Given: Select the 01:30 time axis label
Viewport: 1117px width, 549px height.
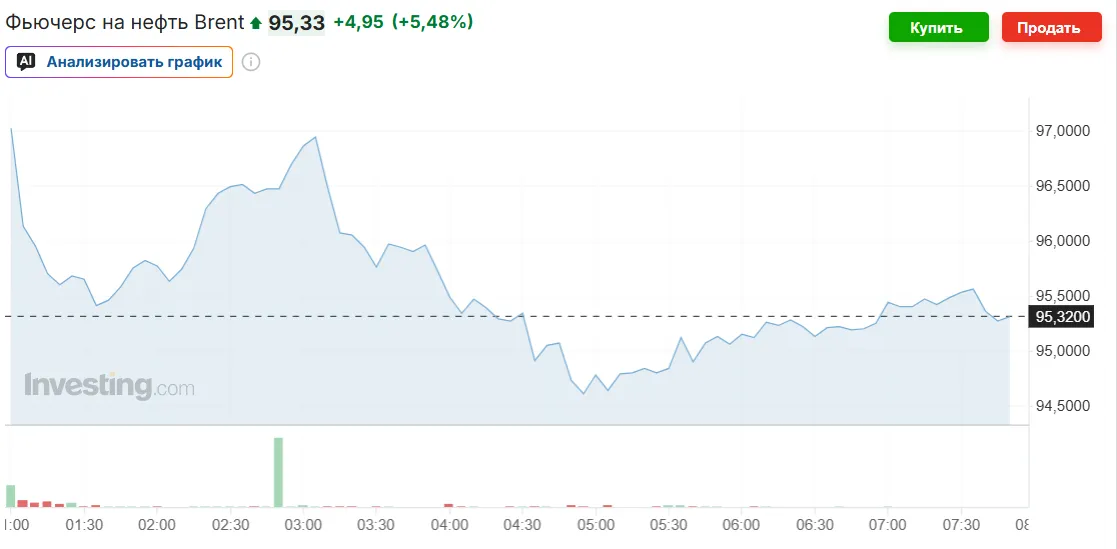Looking at the screenshot, I should 84,524.
